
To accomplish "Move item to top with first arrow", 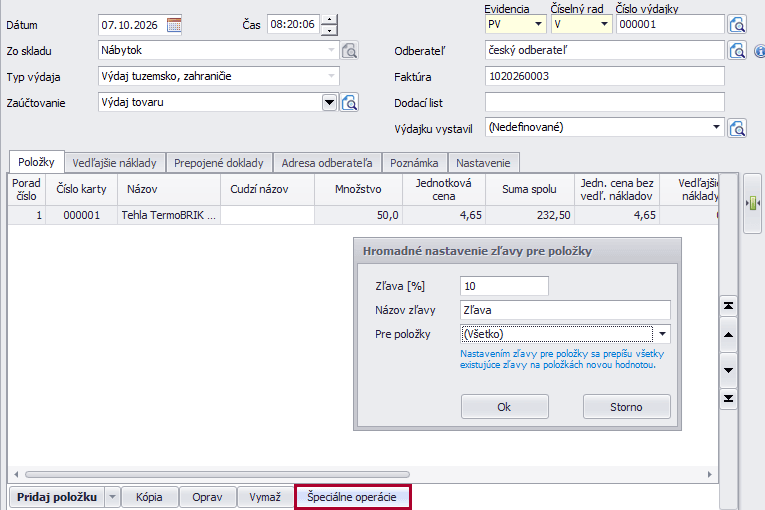I will click(x=728, y=306).
